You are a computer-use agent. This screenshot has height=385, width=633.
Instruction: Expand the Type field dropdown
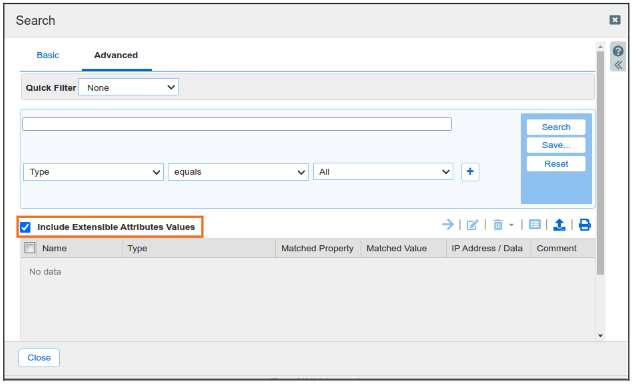[93, 172]
